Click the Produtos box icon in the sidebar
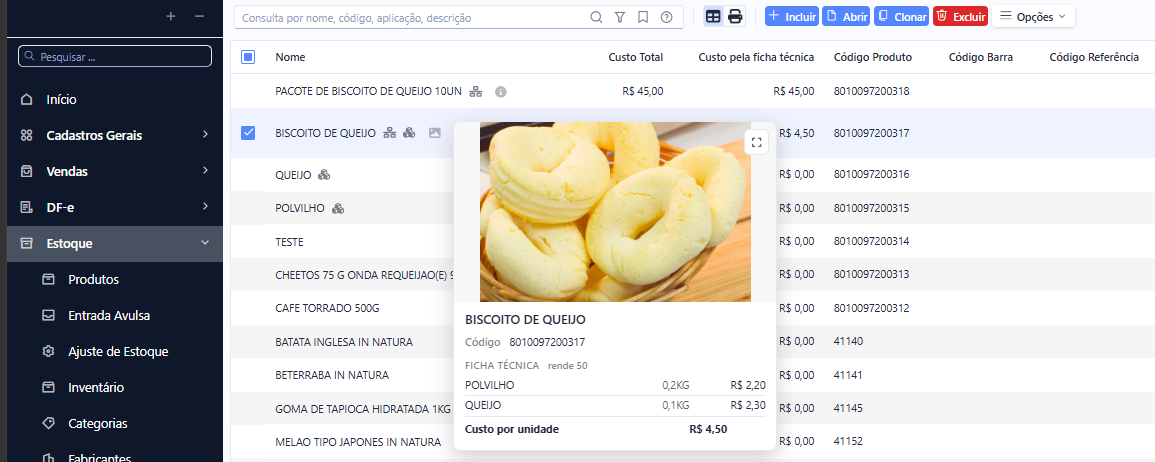Image resolution: width=1155 pixels, height=462 pixels. coord(49,279)
